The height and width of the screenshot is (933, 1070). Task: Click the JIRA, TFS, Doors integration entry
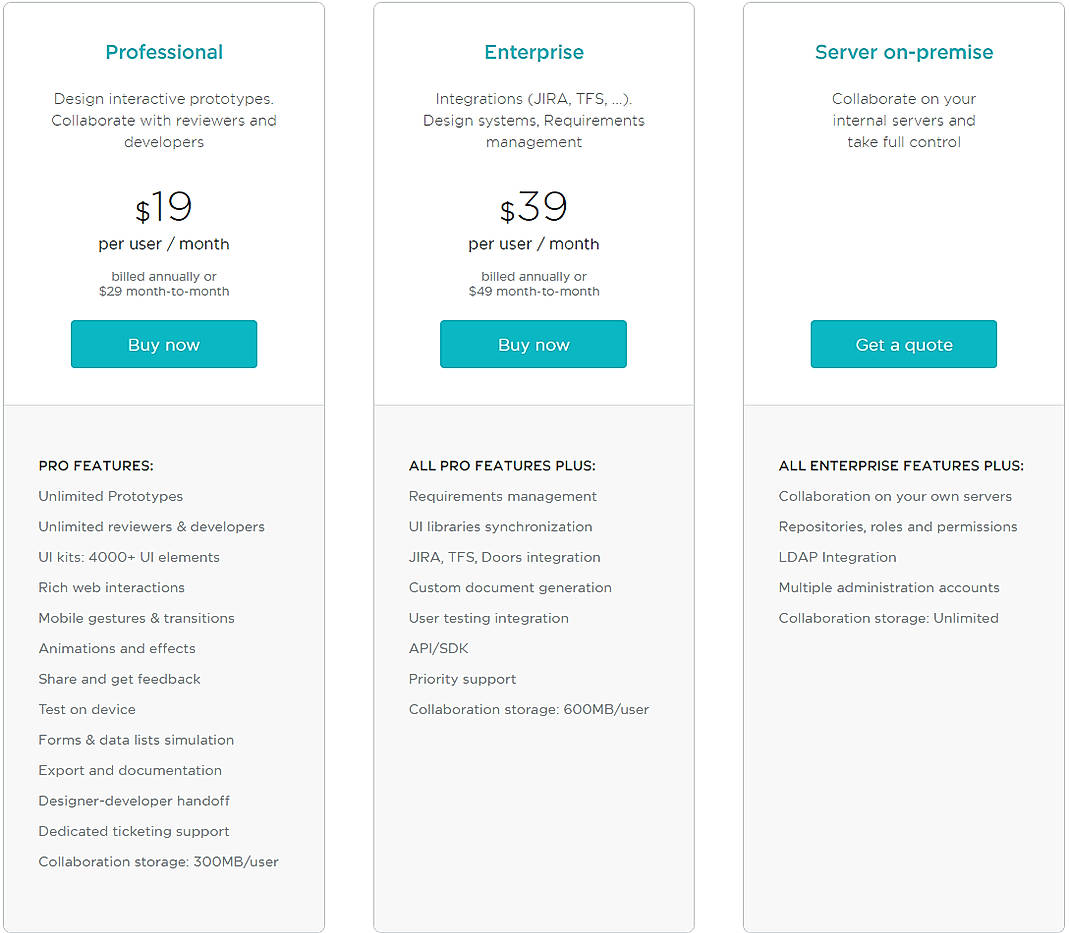coord(504,557)
